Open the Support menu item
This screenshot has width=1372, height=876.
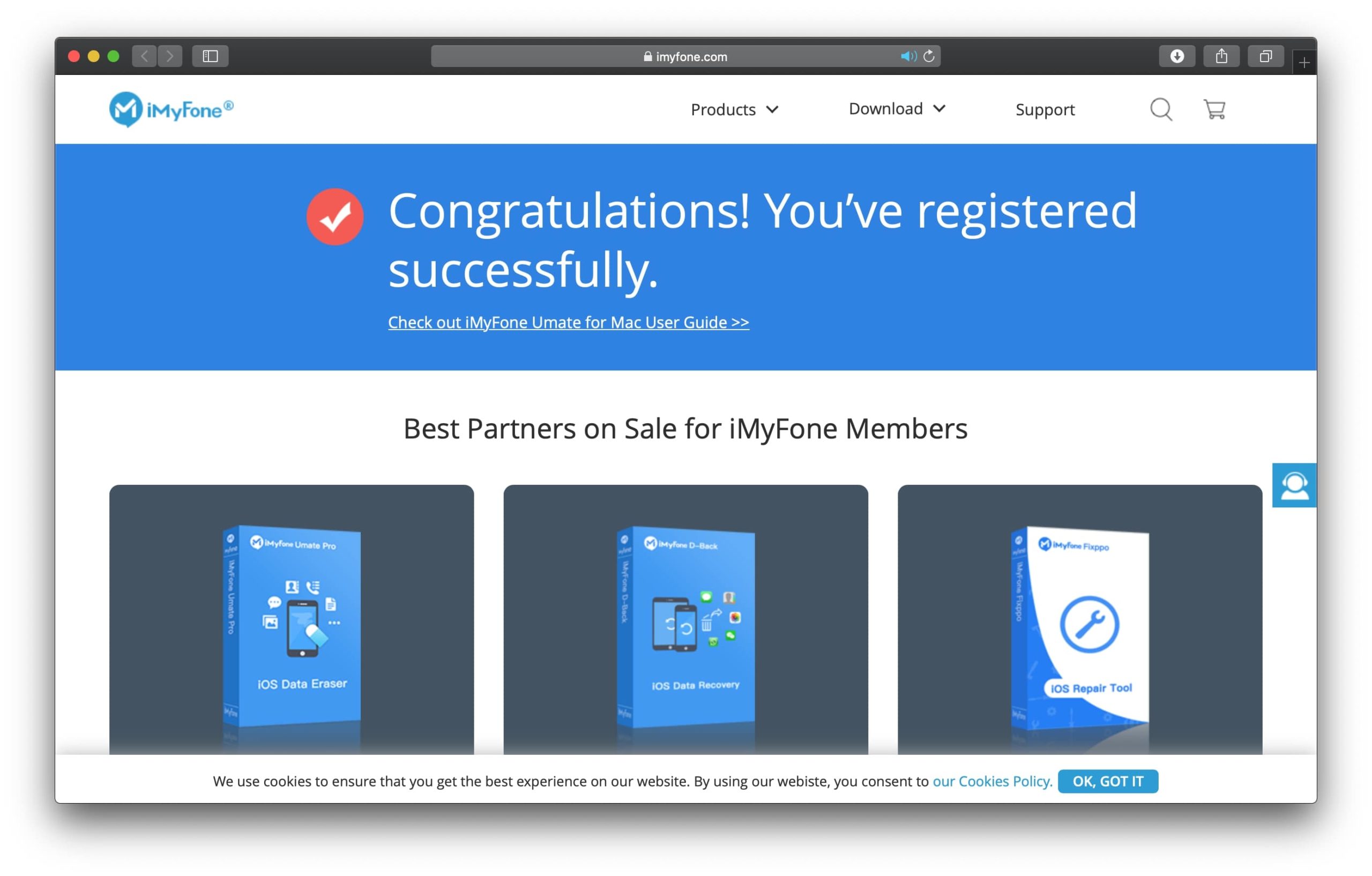tap(1045, 109)
